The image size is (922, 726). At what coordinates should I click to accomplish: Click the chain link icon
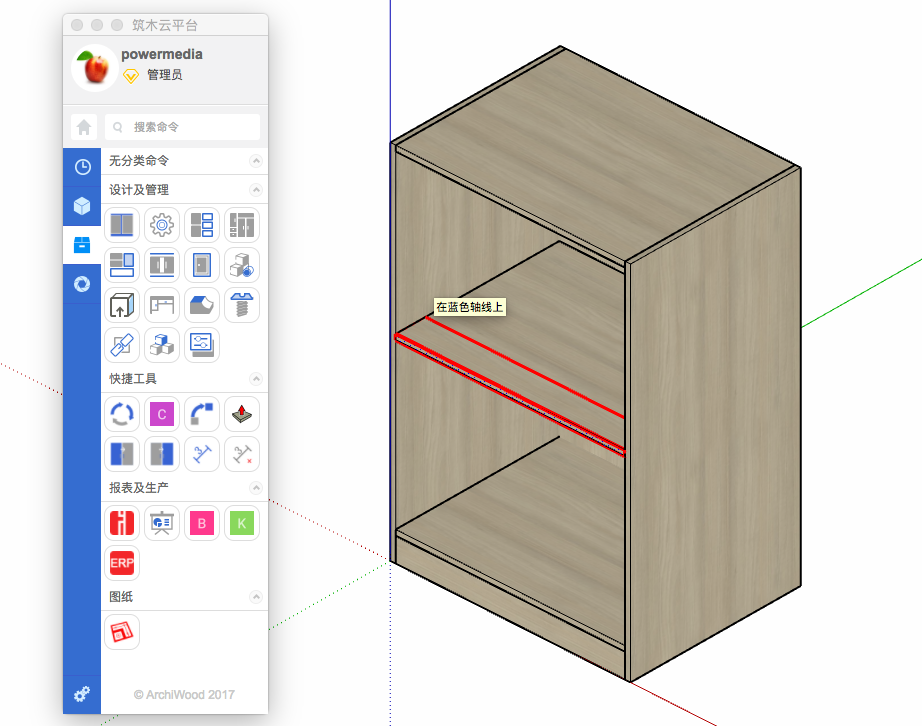[122, 345]
